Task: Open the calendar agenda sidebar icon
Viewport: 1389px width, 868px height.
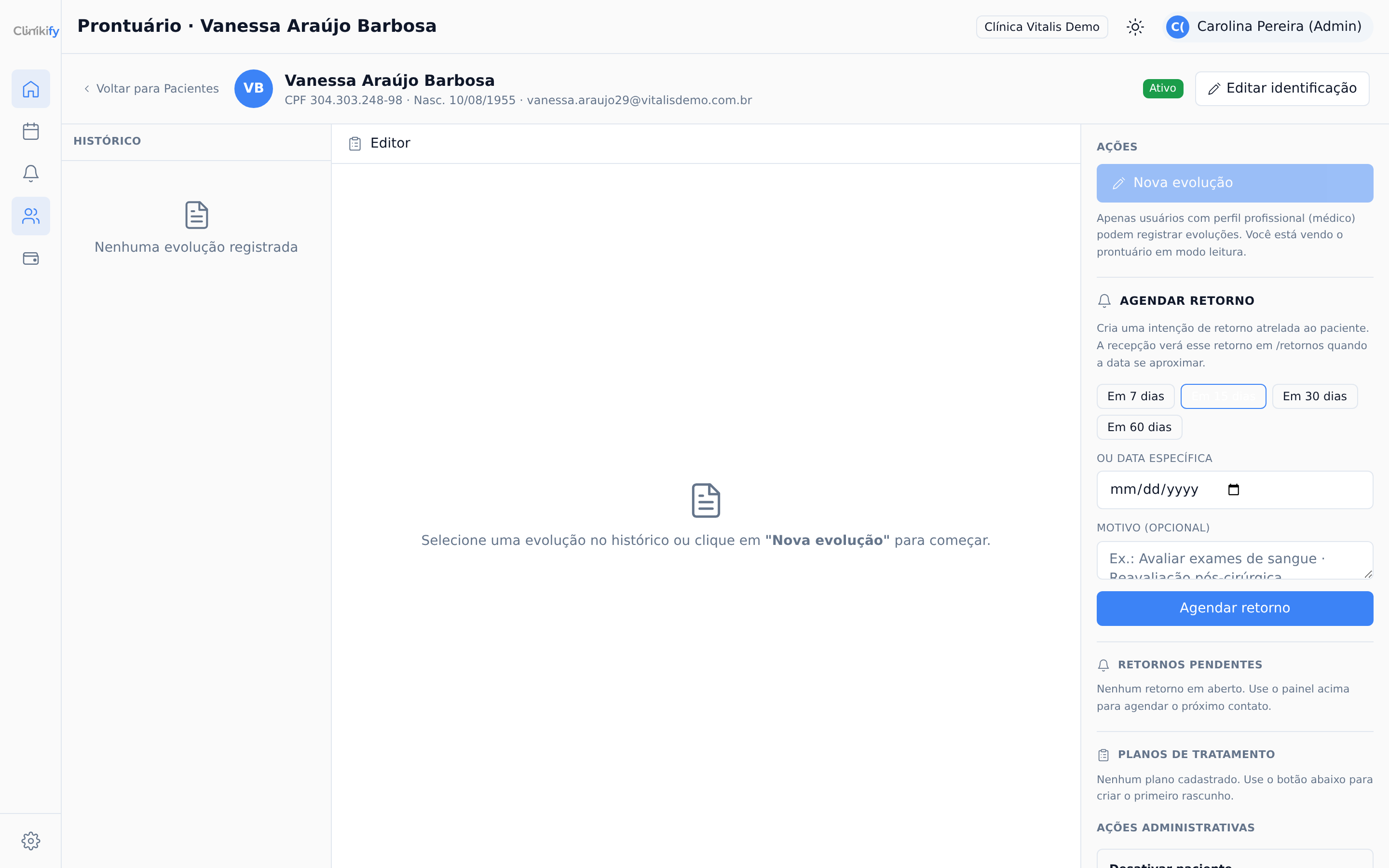Action: 31,132
